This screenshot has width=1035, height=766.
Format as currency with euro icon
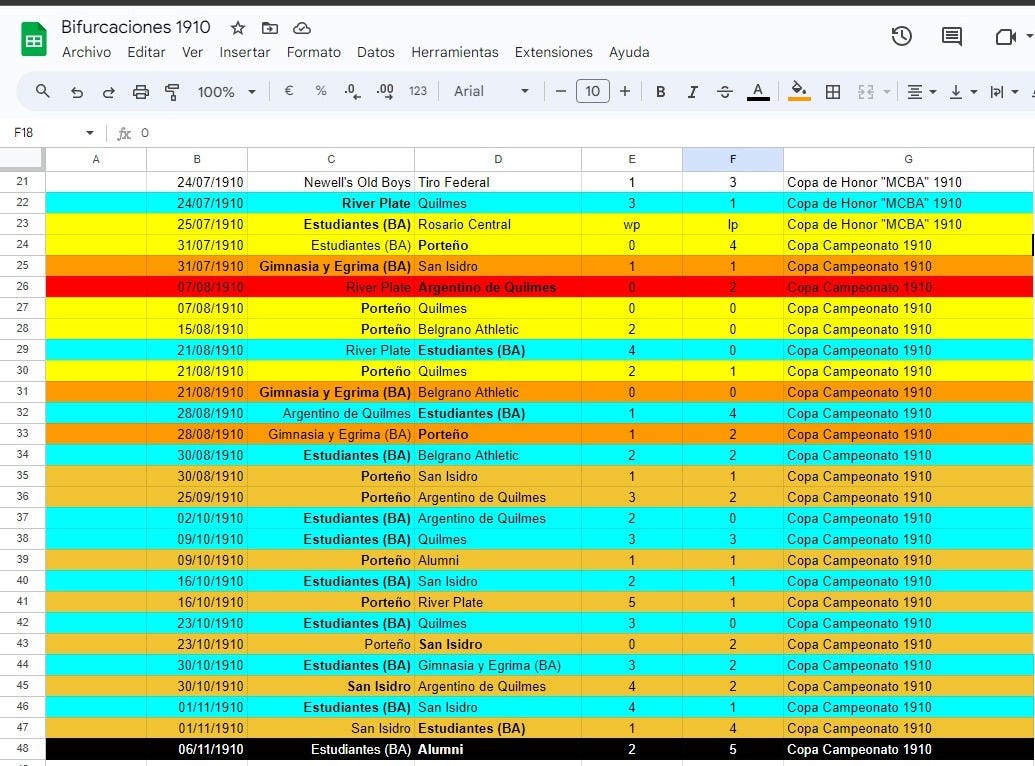288,91
